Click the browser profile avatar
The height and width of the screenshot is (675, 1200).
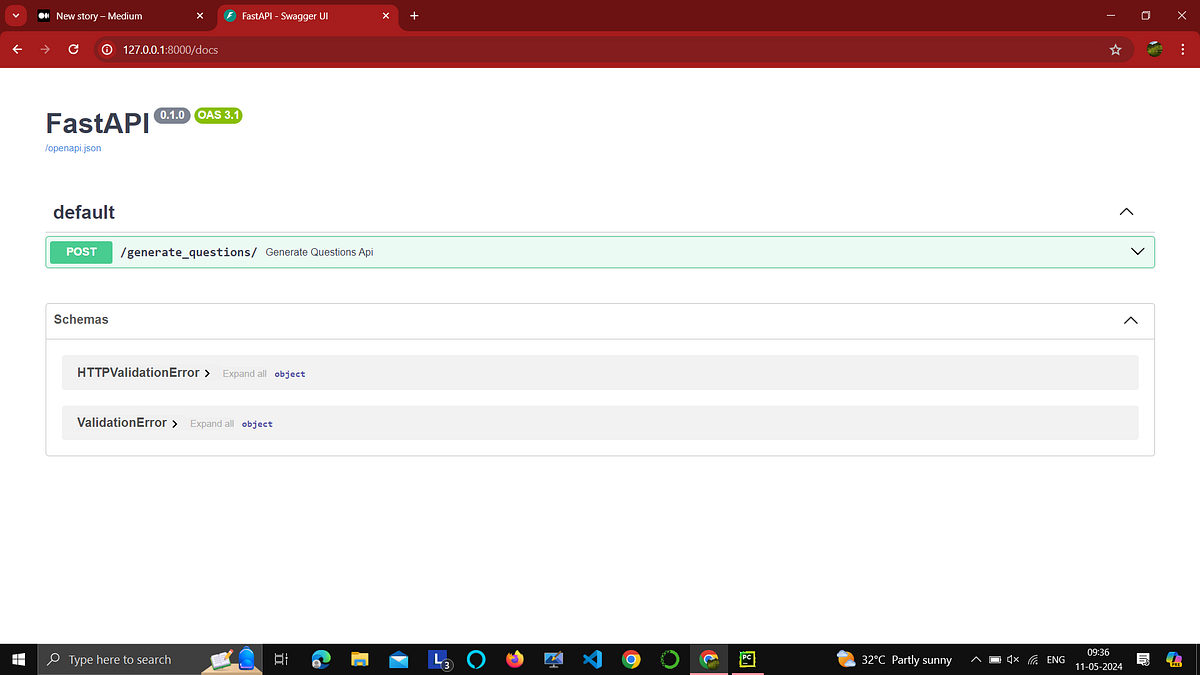1154,48
